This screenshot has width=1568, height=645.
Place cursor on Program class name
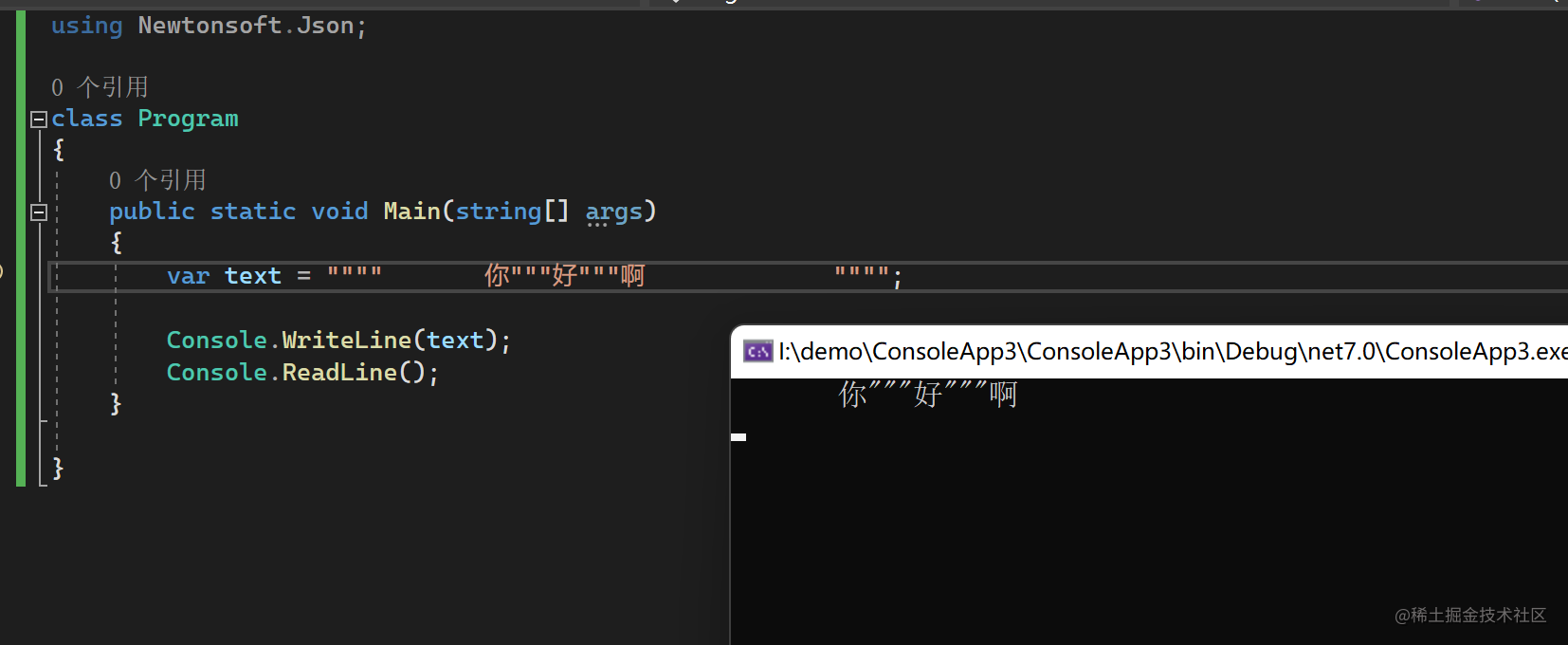(188, 119)
